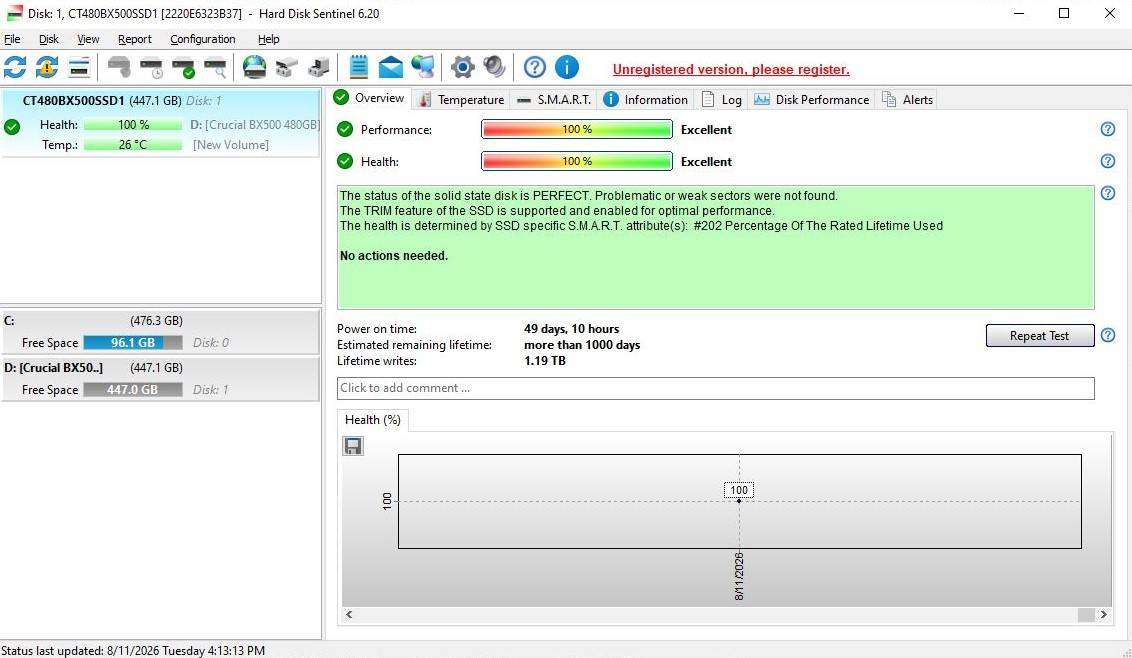Click the graph scroll right arrow
The image size is (1132, 658).
pos(1103,615)
